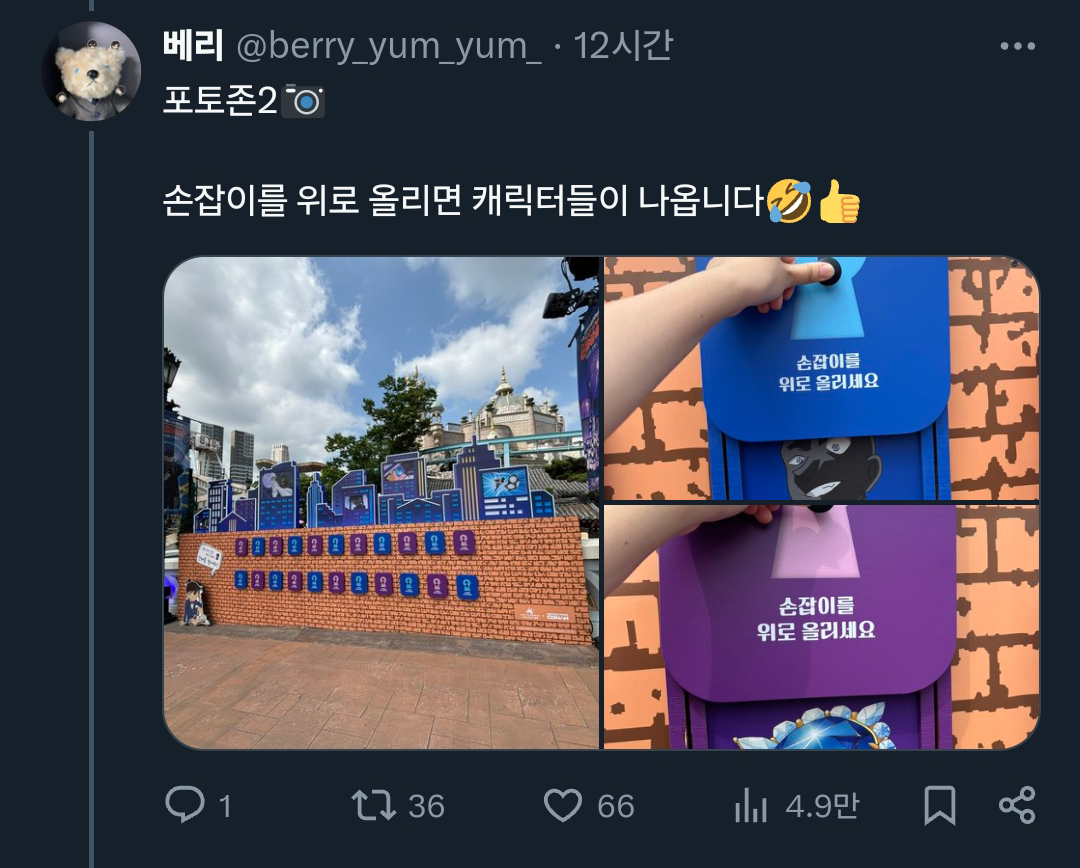Image resolution: width=1080 pixels, height=868 pixels.
Task: Open the 12시간 timestamp link
Action: tap(623, 46)
